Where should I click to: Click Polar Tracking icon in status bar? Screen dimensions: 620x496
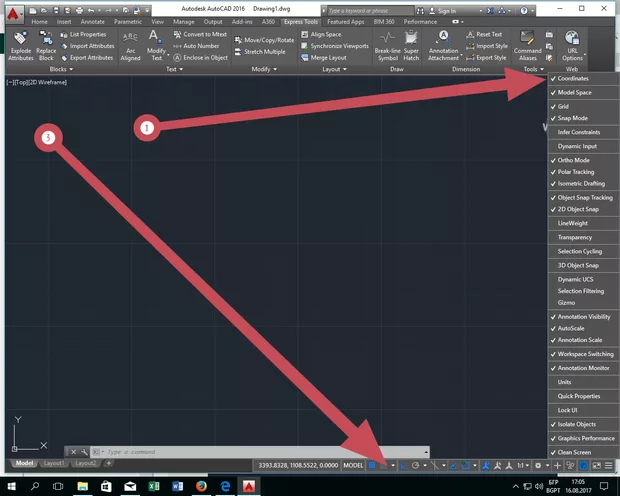point(415,466)
